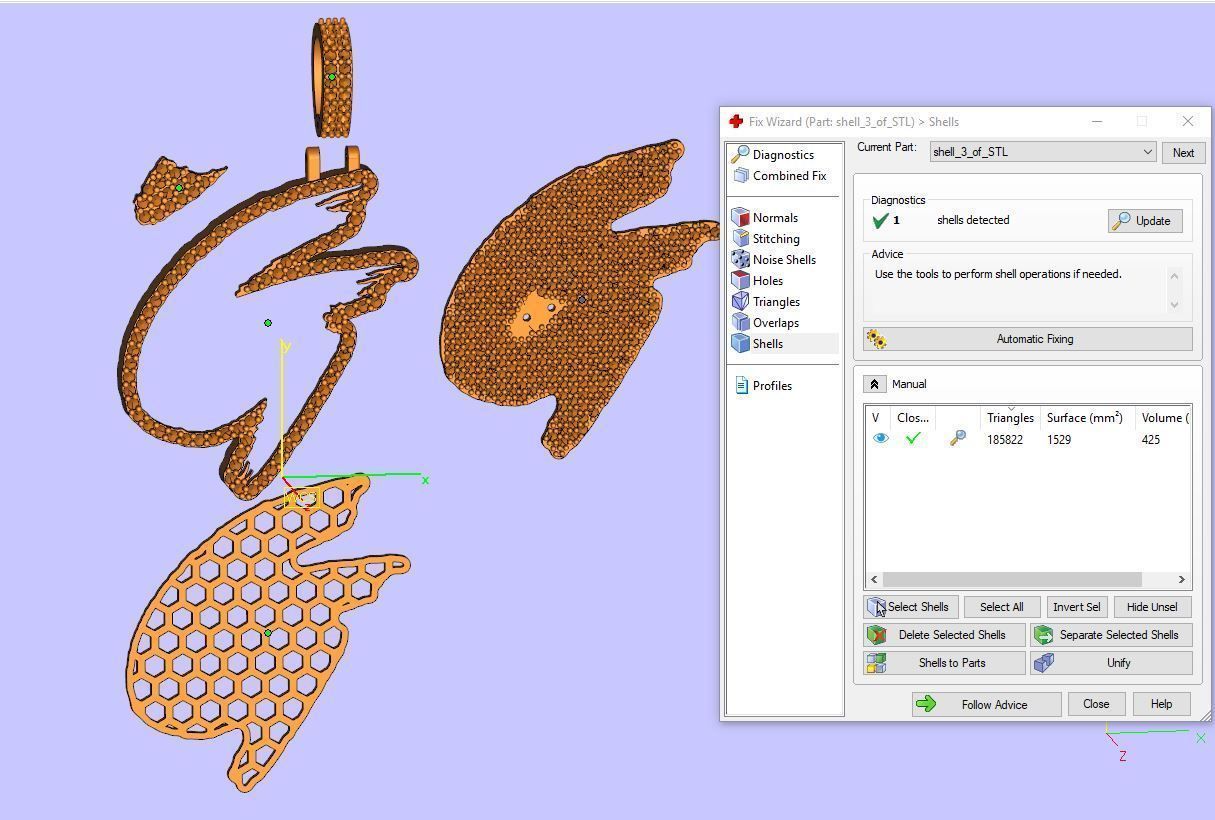
Task: Activate the Select Shells tool
Action: point(910,607)
